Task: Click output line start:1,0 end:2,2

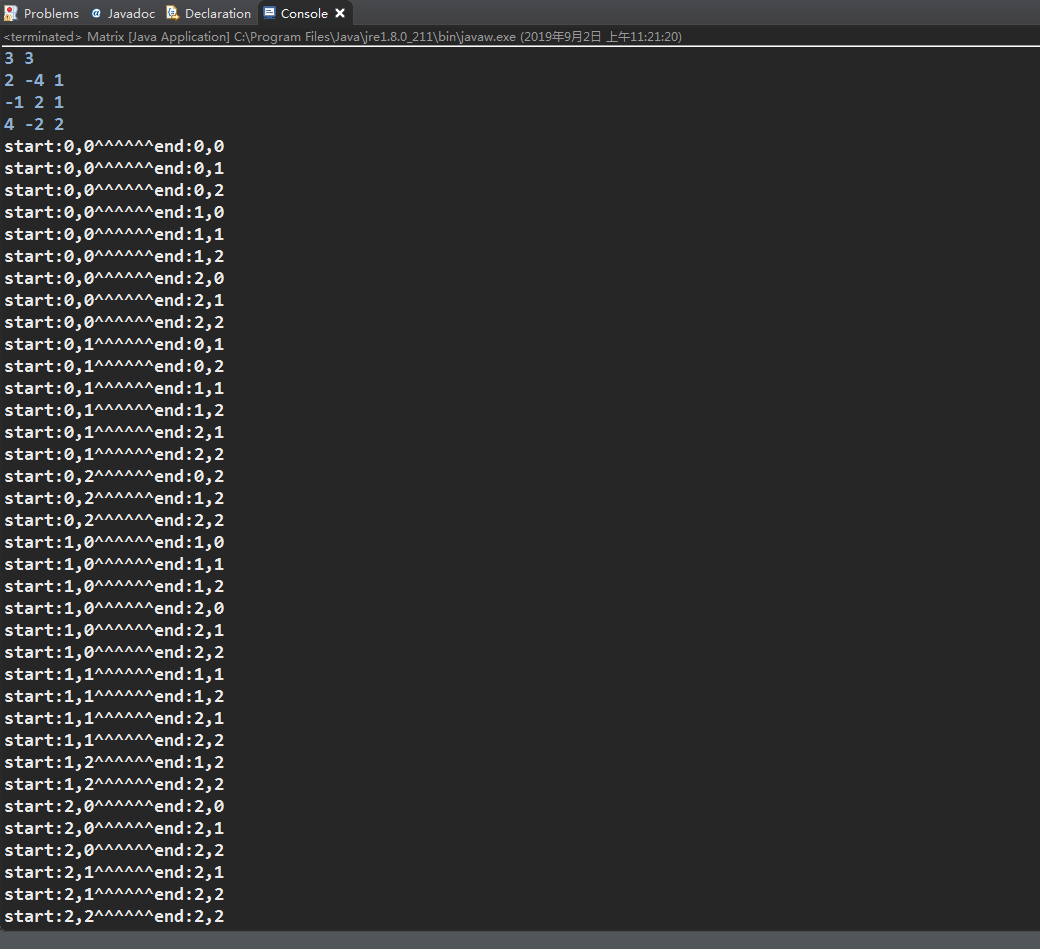Action: click(114, 653)
